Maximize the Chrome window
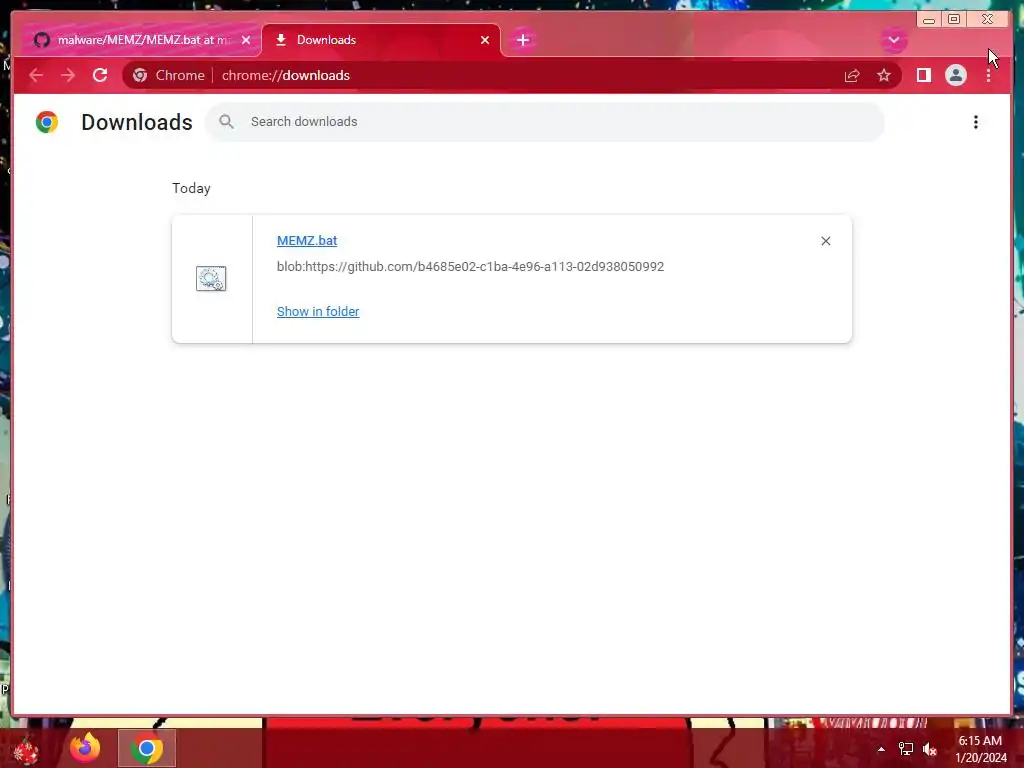The image size is (1024, 768). tap(954, 20)
